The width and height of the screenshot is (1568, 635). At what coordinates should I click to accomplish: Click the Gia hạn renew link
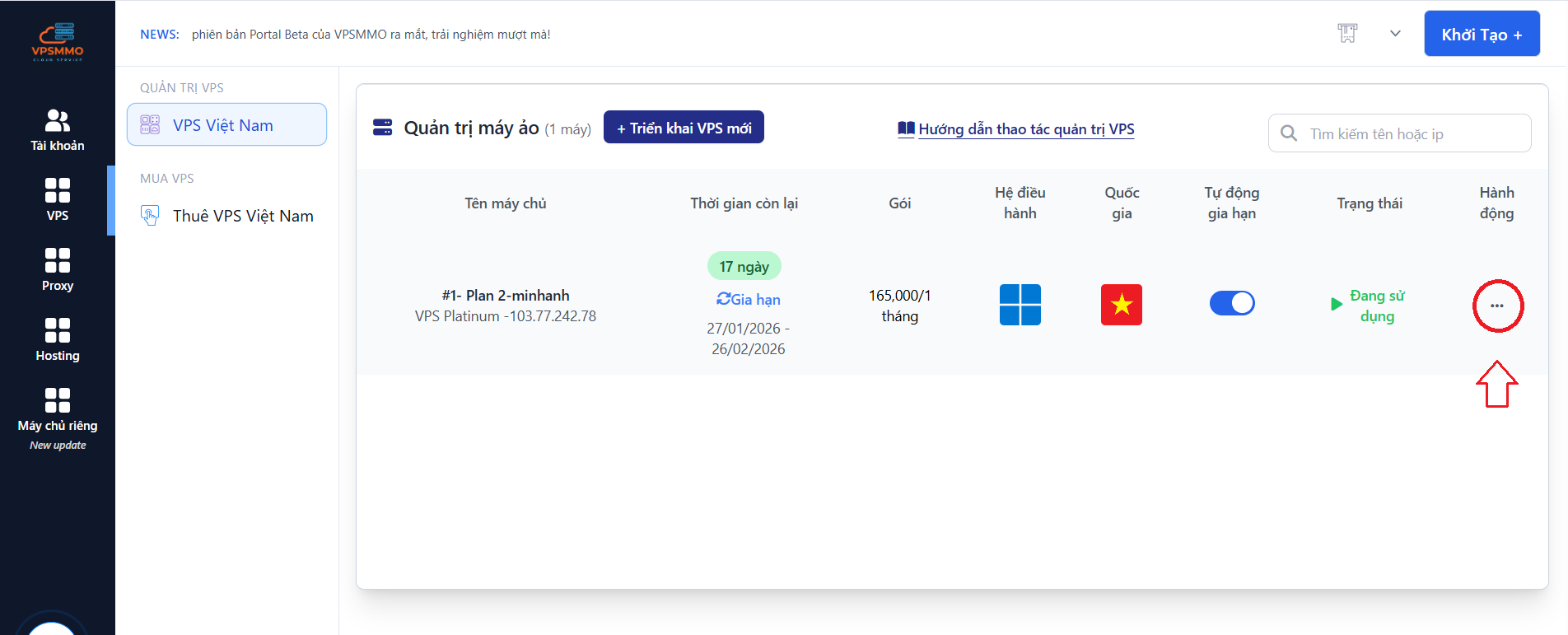749,300
